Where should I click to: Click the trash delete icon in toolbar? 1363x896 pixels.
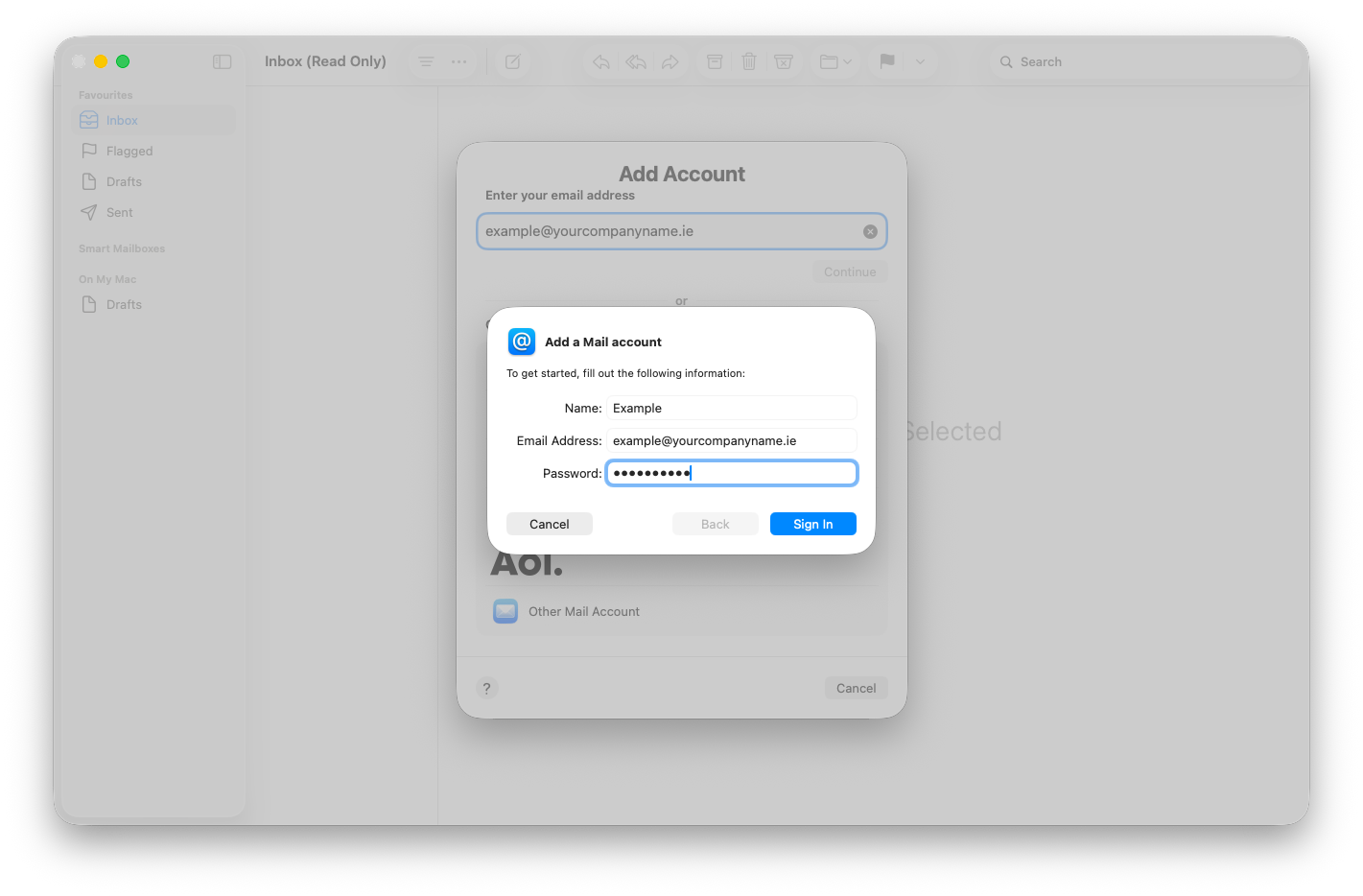click(749, 61)
